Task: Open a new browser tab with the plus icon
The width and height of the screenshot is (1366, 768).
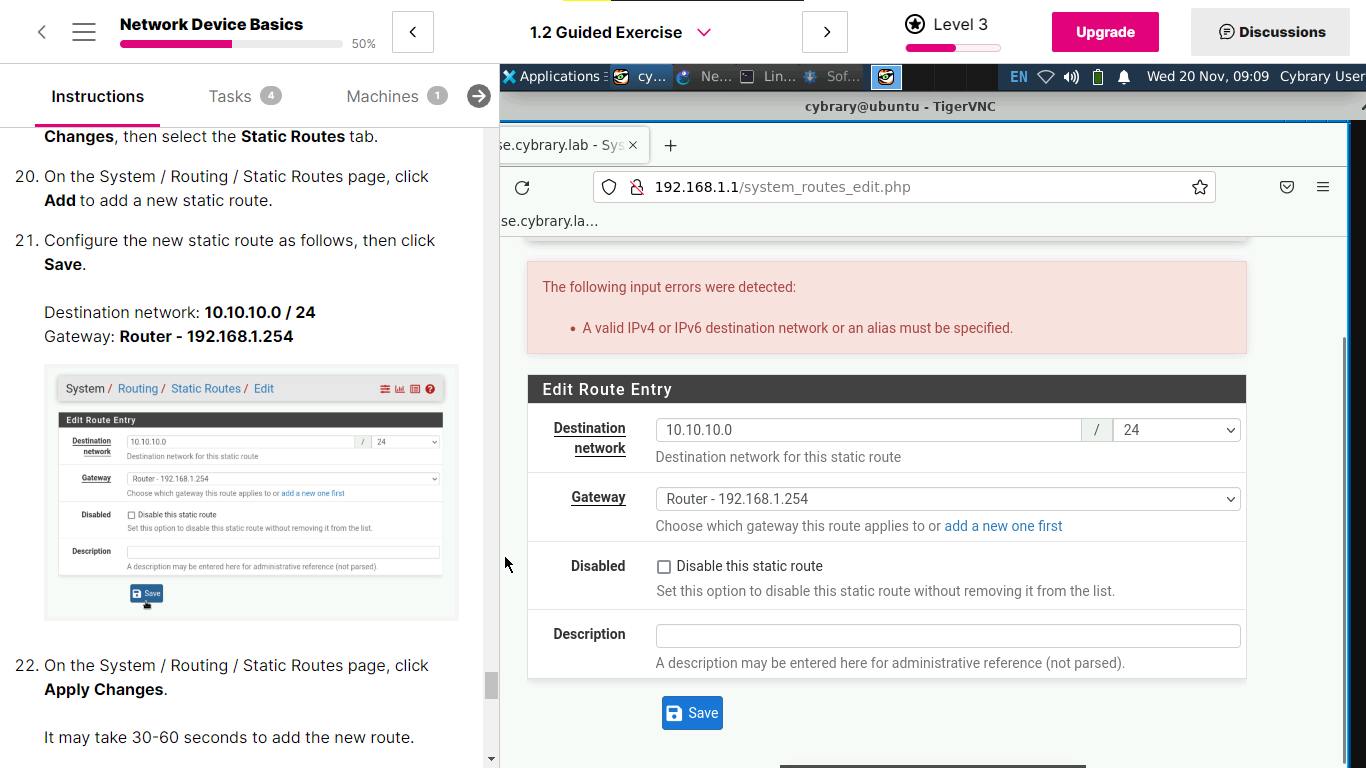Action: pos(671,145)
